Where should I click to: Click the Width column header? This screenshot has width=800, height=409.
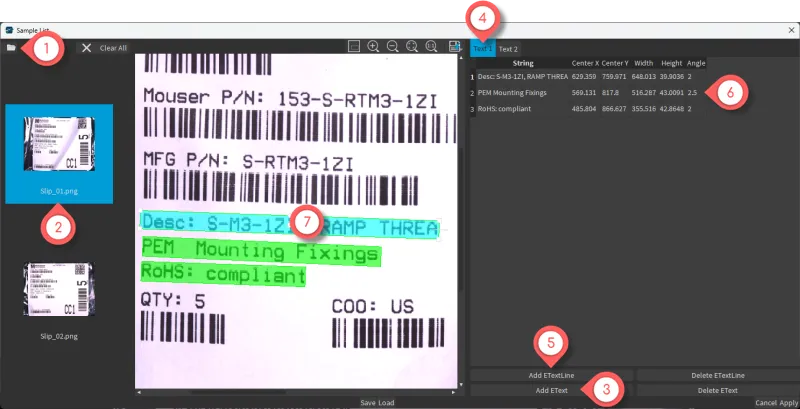point(644,63)
